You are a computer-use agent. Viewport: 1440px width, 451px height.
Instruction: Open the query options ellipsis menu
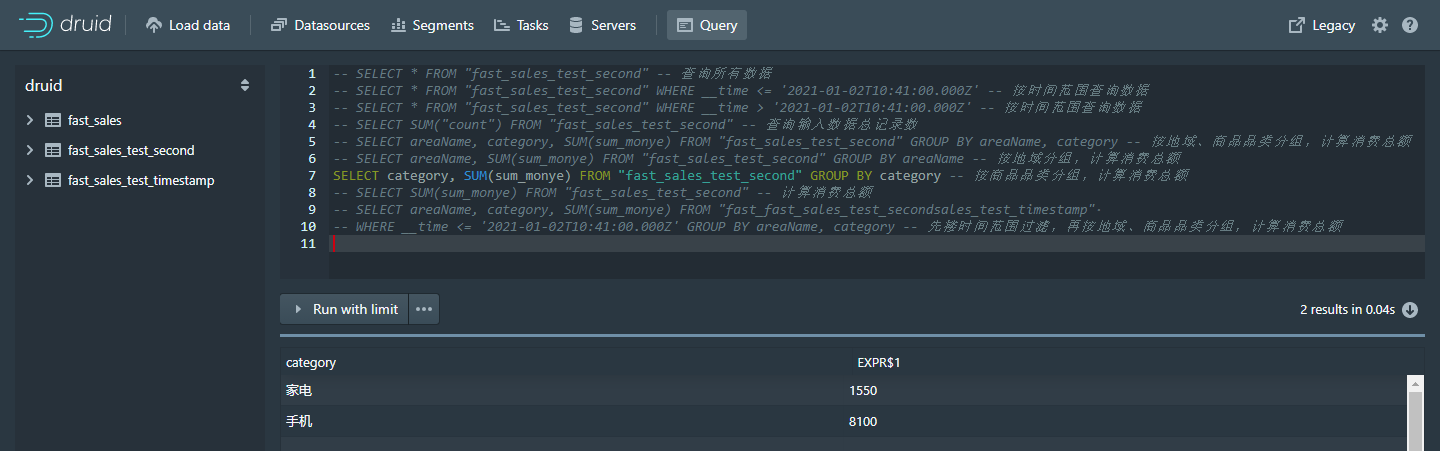(424, 310)
